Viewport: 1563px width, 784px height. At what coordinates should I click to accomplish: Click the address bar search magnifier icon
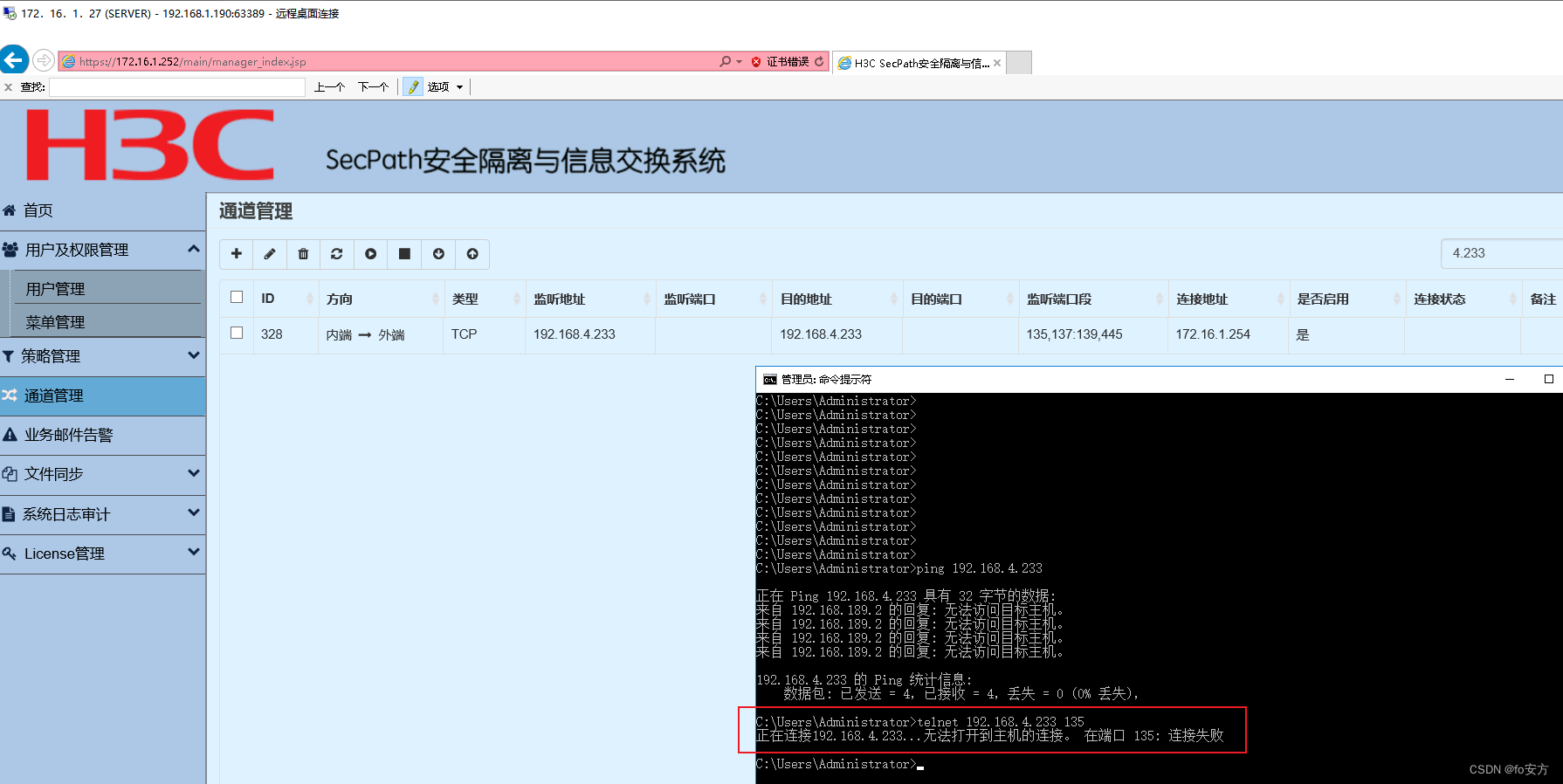tap(725, 61)
